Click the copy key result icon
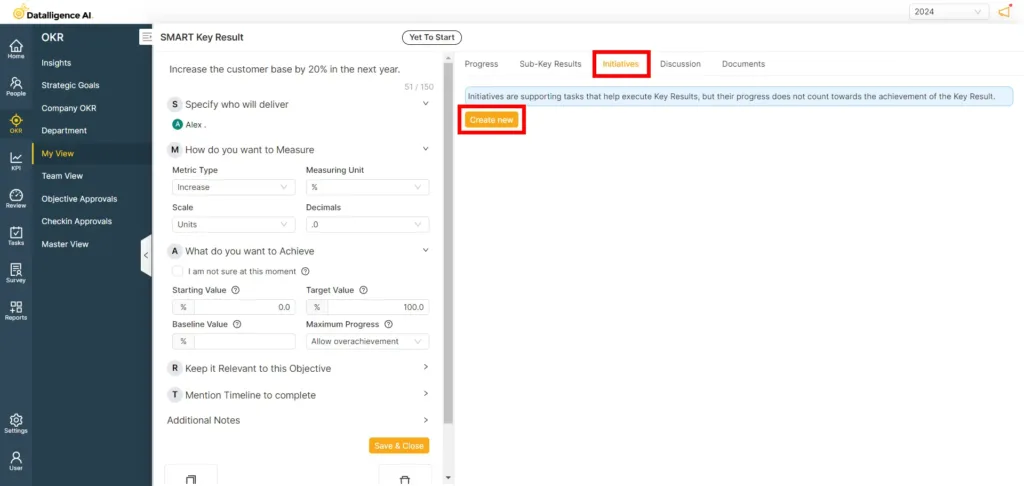This screenshot has height=486, width=1024. [x=191, y=478]
